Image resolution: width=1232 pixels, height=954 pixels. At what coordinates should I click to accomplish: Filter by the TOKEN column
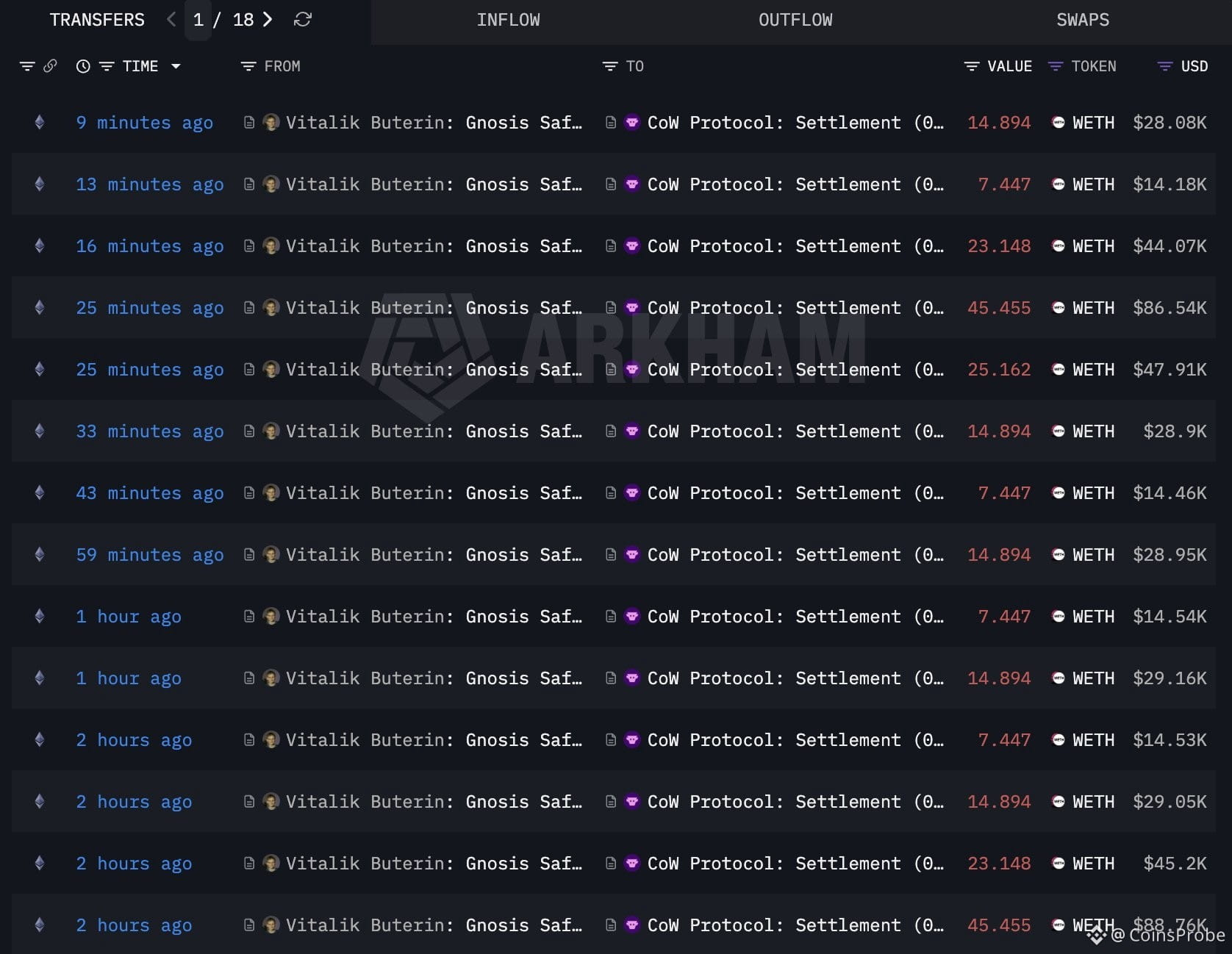click(1056, 66)
